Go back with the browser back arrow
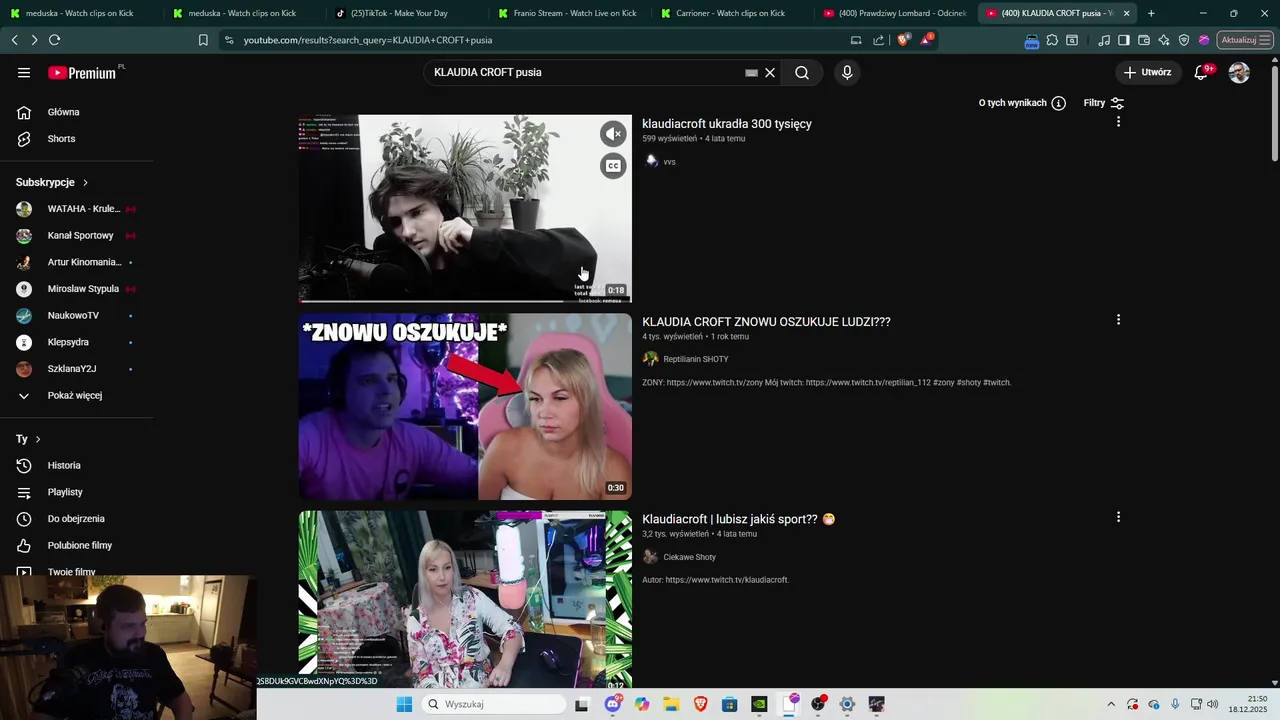Viewport: 1280px width, 720px height. click(x=14, y=40)
